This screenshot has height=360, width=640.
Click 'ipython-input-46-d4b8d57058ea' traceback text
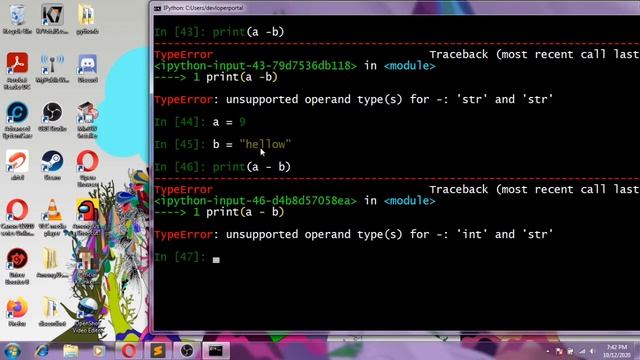tap(256, 201)
